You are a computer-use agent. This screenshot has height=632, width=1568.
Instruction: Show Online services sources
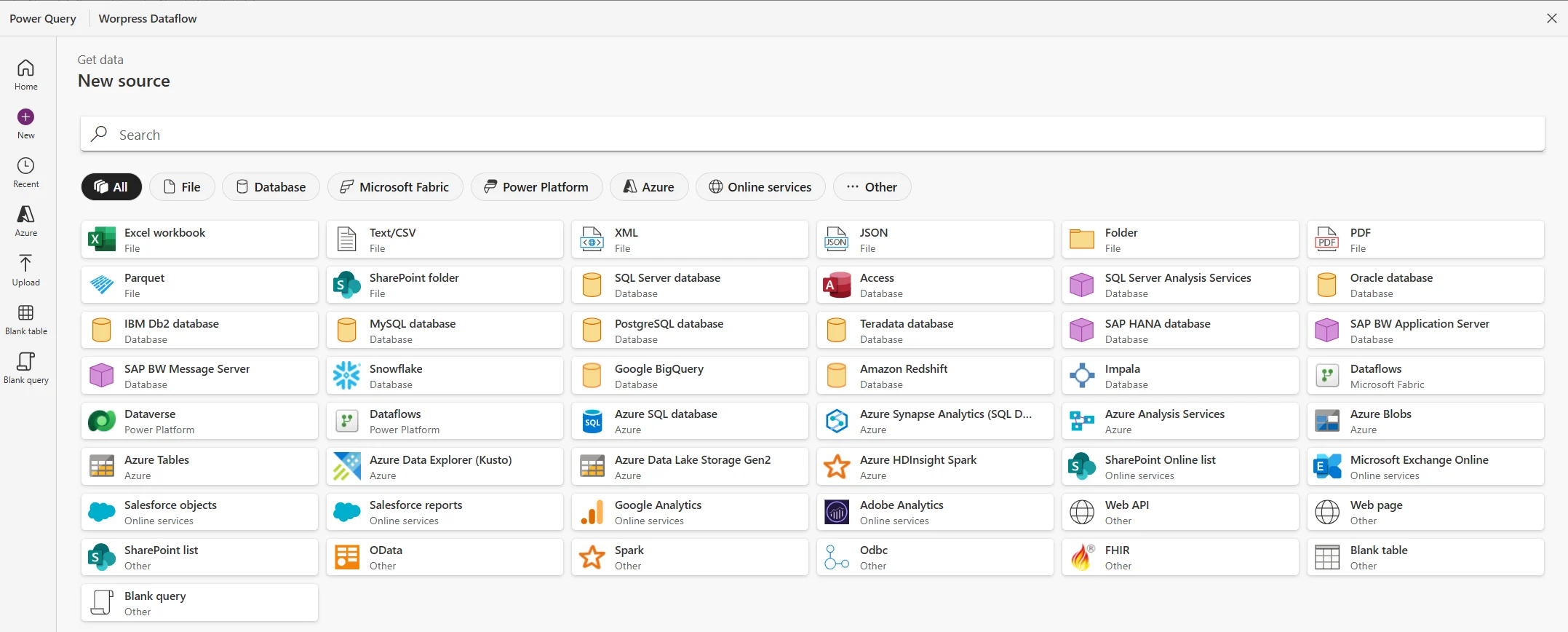760,187
